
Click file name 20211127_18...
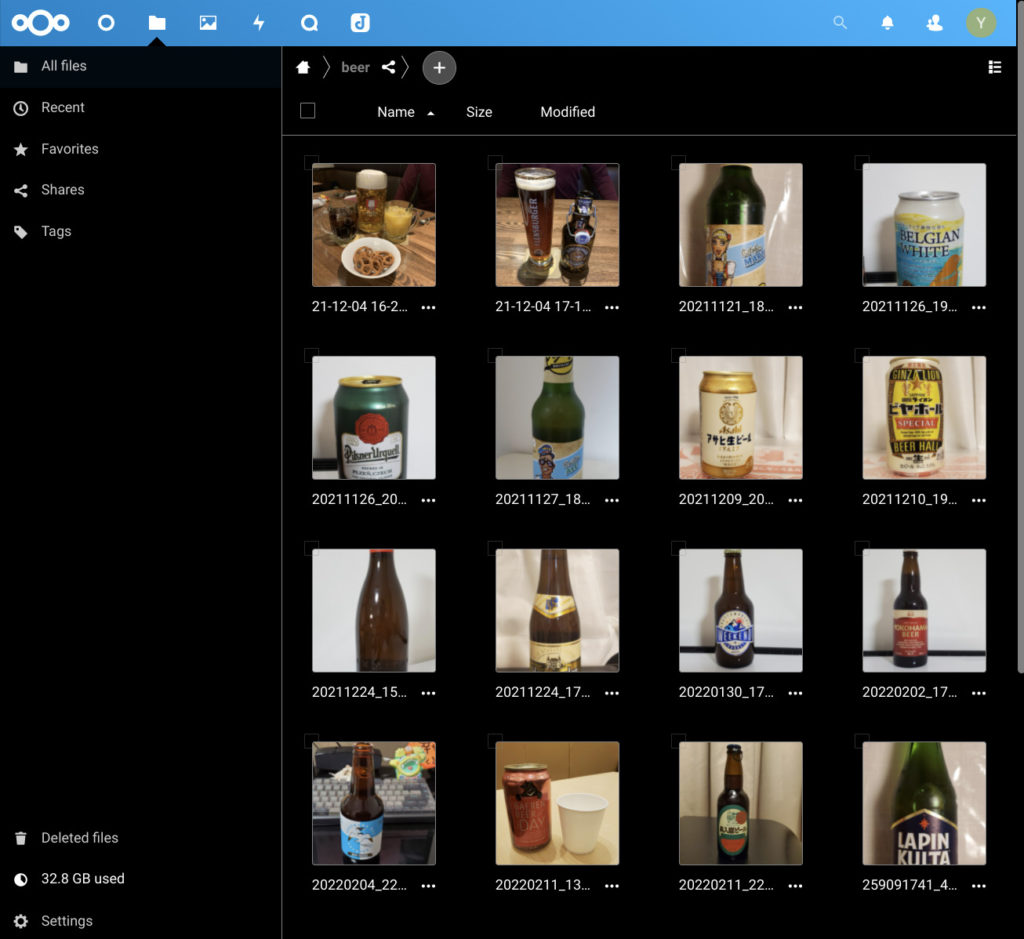click(543, 500)
